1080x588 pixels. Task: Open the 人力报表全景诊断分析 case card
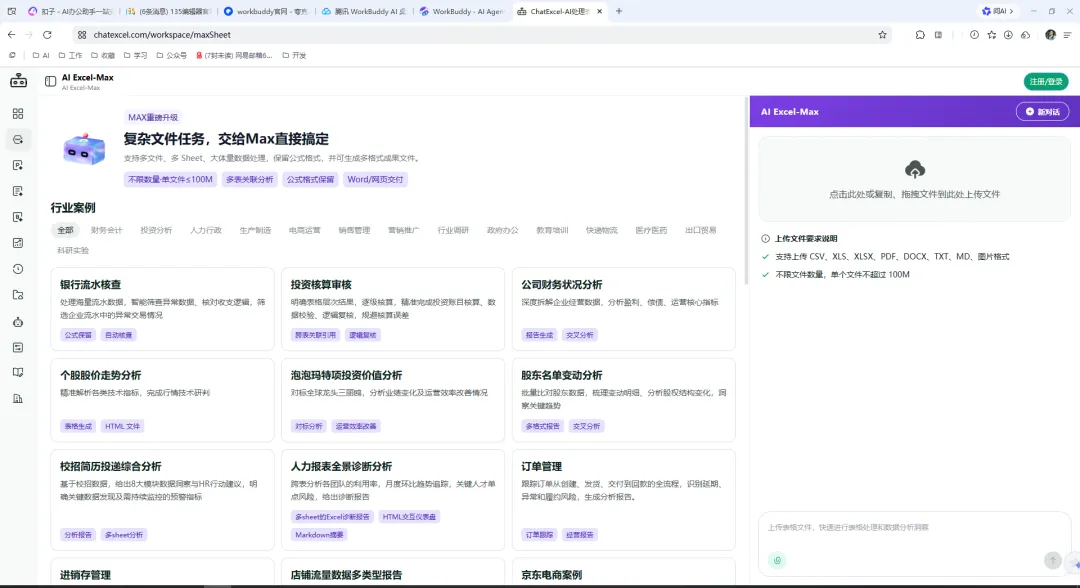393,500
